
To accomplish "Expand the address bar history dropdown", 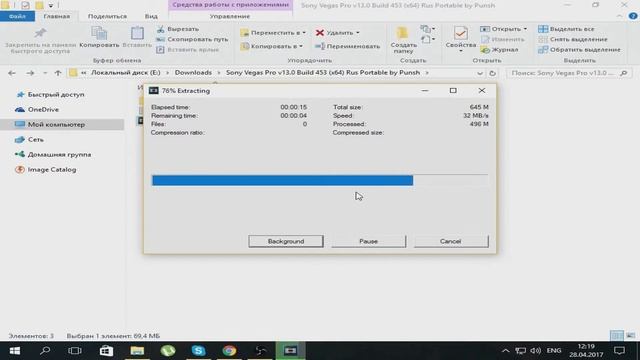I will (480, 73).
